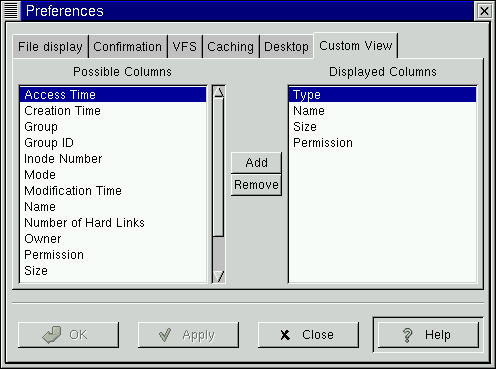Viewport: 496px width, 369px height.
Task: Switch to the File display tab
Action: tap(50, 47)
